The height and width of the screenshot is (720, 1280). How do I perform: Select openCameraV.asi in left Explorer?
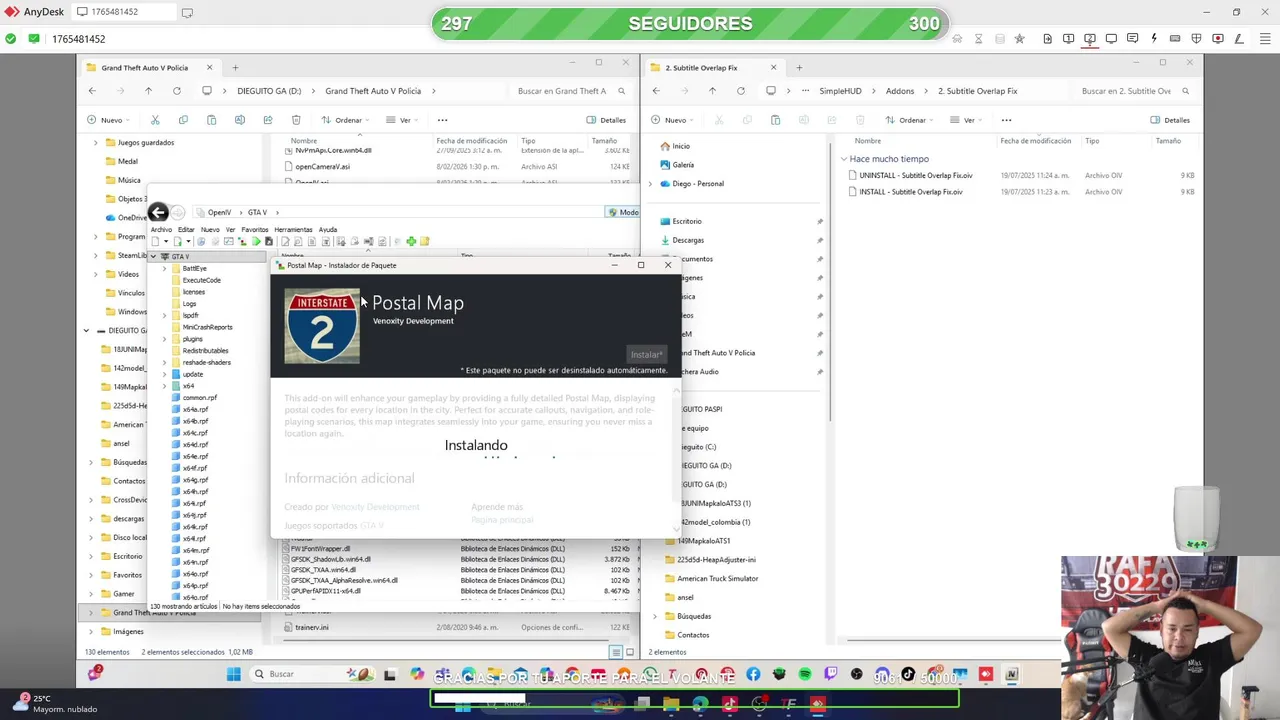coord(322,167)
